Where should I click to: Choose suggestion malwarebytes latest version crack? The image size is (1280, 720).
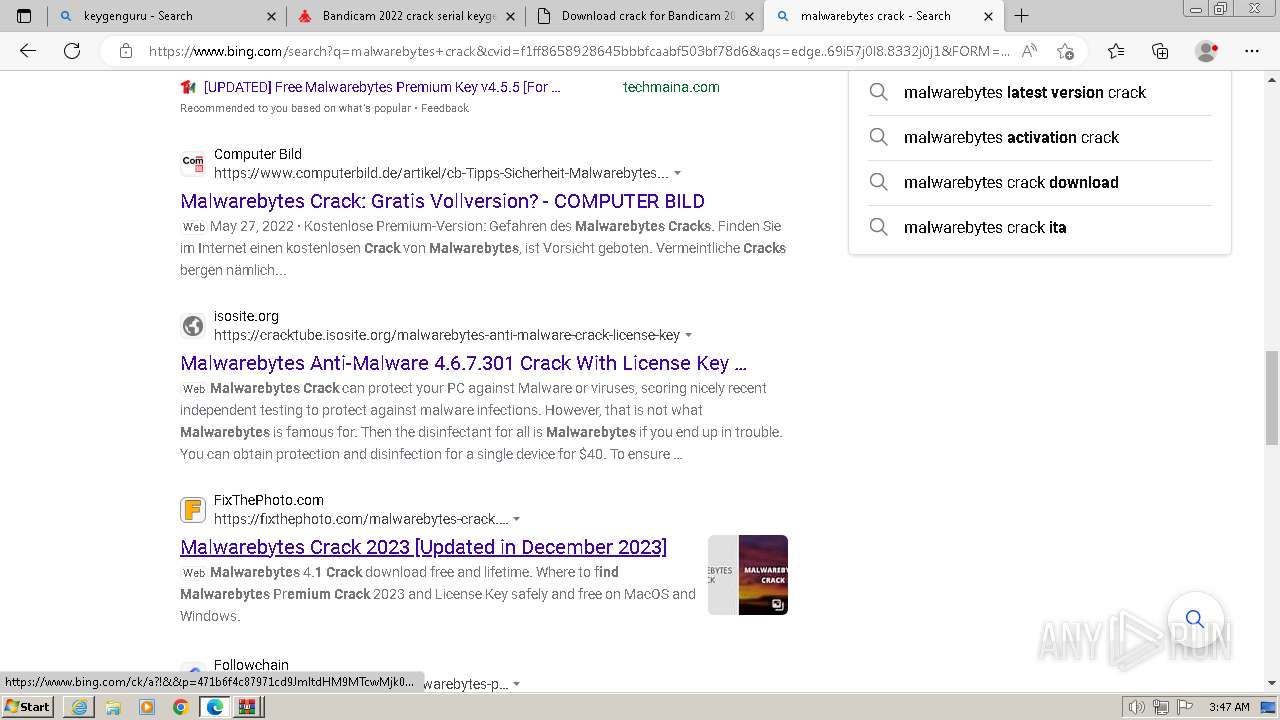point(1025,92)
